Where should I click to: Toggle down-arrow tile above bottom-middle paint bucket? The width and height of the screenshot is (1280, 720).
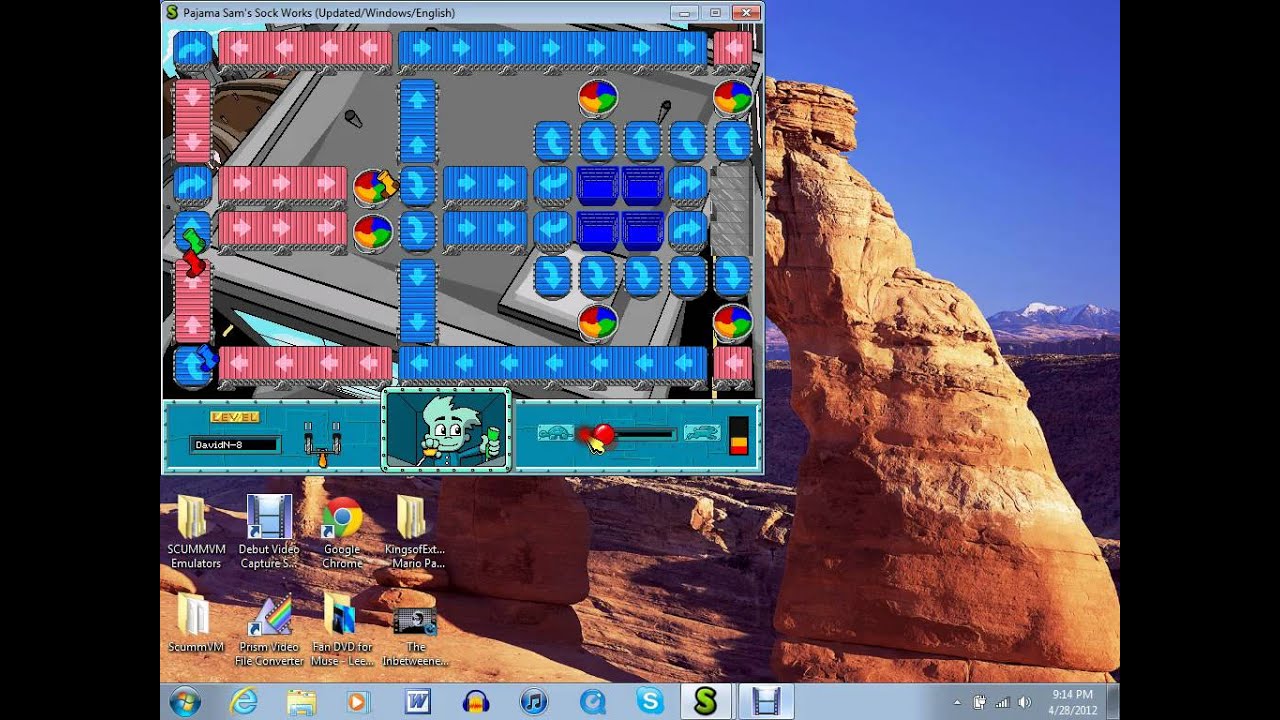click(598, 276)
